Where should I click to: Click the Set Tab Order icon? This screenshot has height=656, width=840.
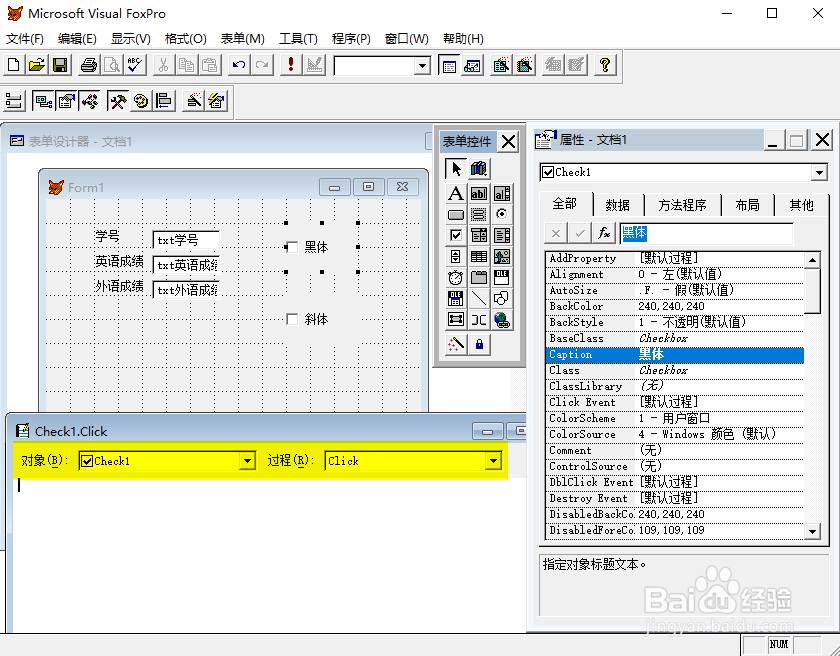(x=14, y=101)
